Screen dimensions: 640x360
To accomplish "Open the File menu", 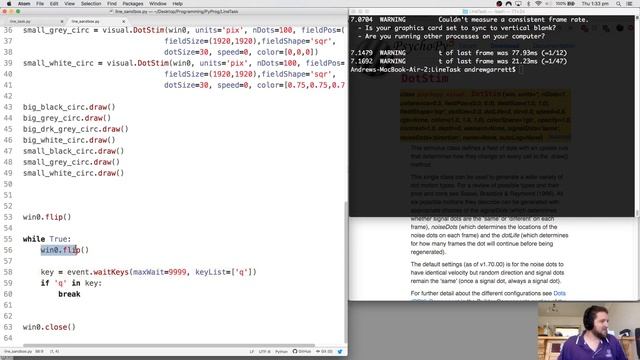I will point(40,4).
